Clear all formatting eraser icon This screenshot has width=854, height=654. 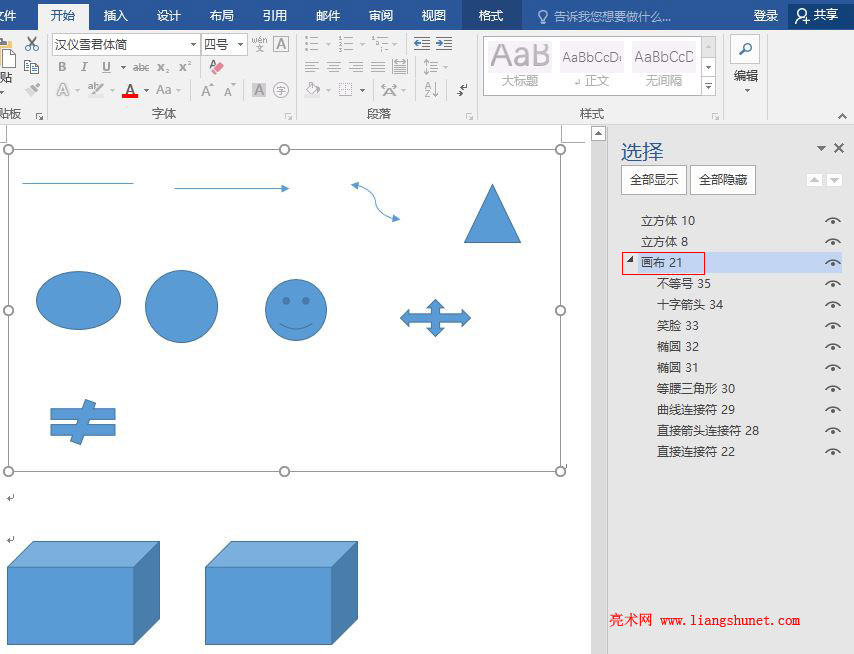pyautogui.click(x=216, y=67)
